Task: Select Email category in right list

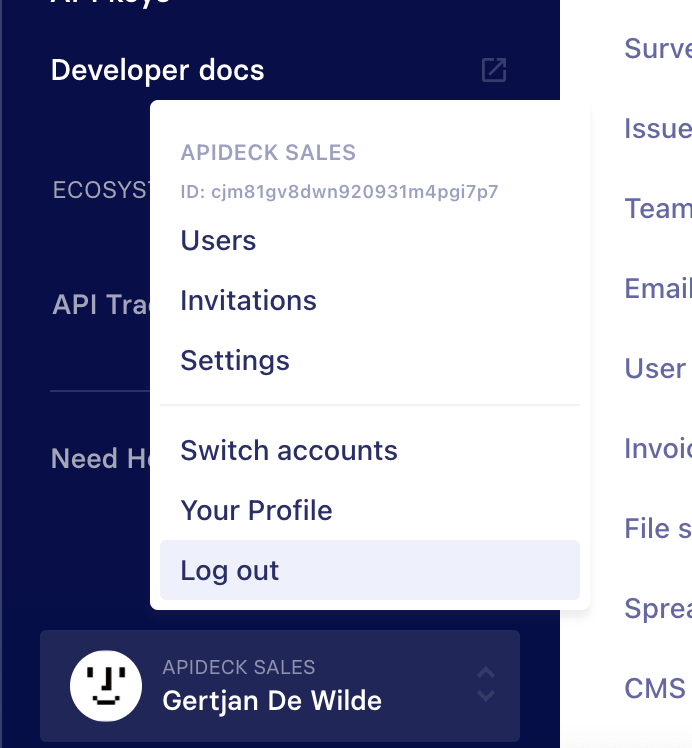Action: [x=658, y=288]
